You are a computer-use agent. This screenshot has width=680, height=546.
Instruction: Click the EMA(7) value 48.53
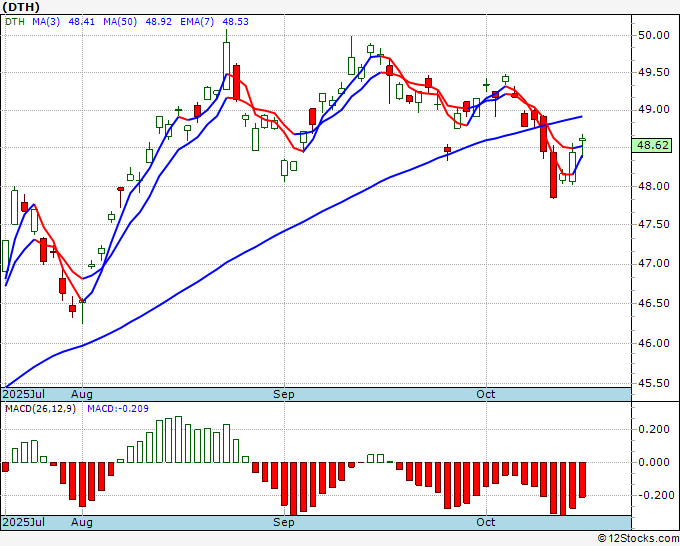pyautogui.click(x=235, y=22)
